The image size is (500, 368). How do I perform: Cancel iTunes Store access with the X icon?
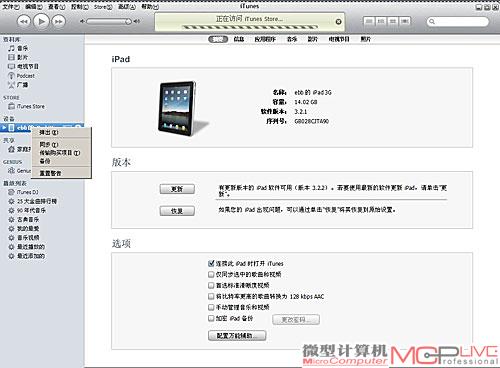pyautogui.click(x=338, y=22)
